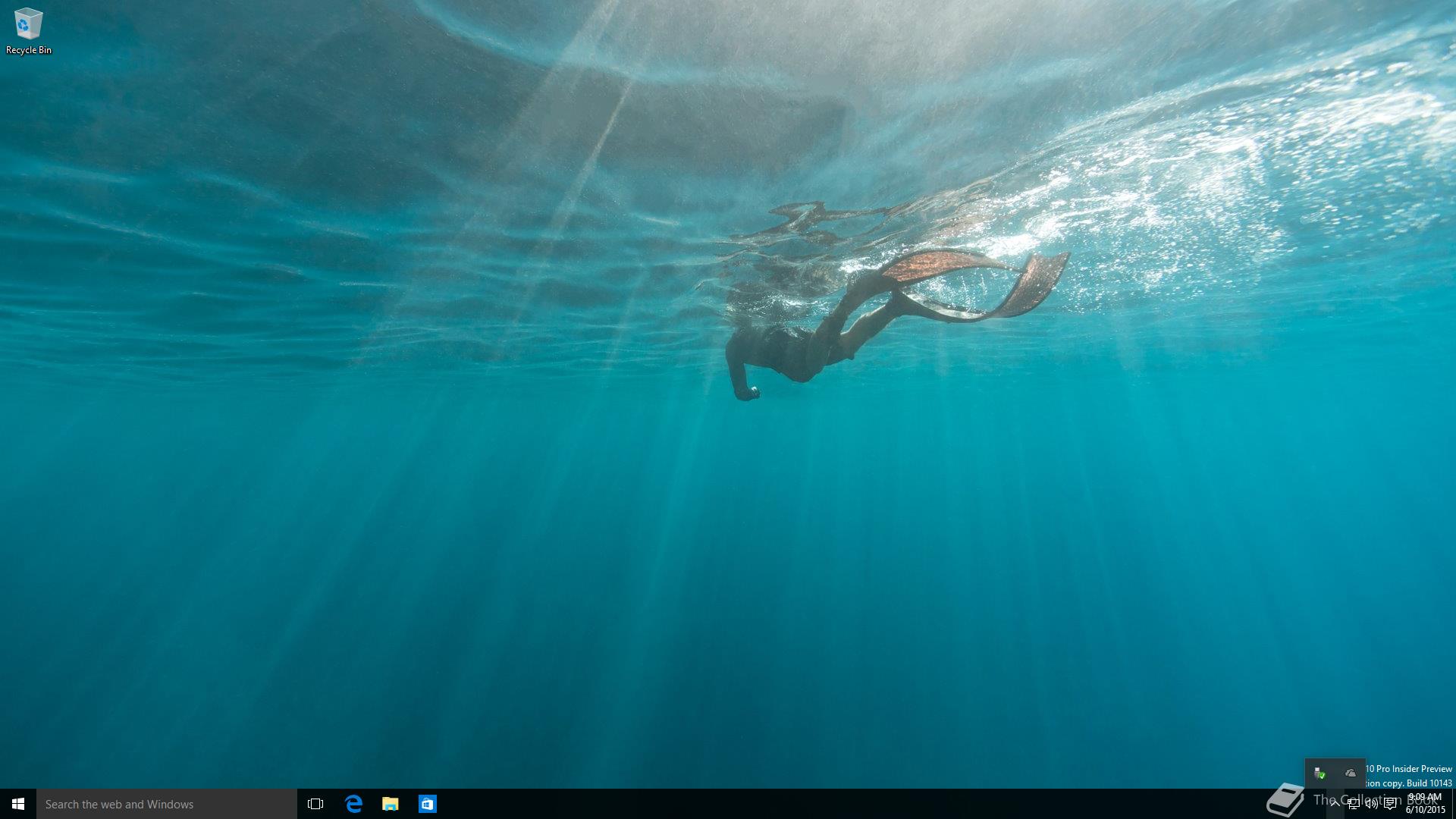
Task: Open the volume speaker control
Action: pyautogui.click(x=1372, y=804)
